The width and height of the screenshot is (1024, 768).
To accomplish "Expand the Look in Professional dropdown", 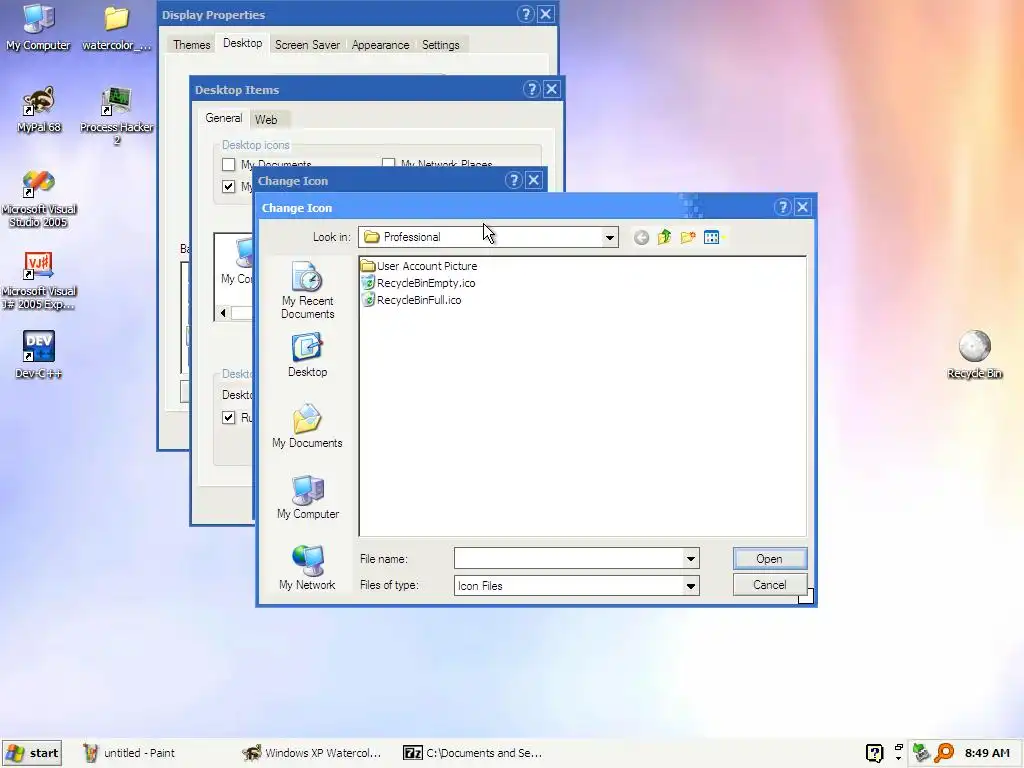I will coord(609,237).
